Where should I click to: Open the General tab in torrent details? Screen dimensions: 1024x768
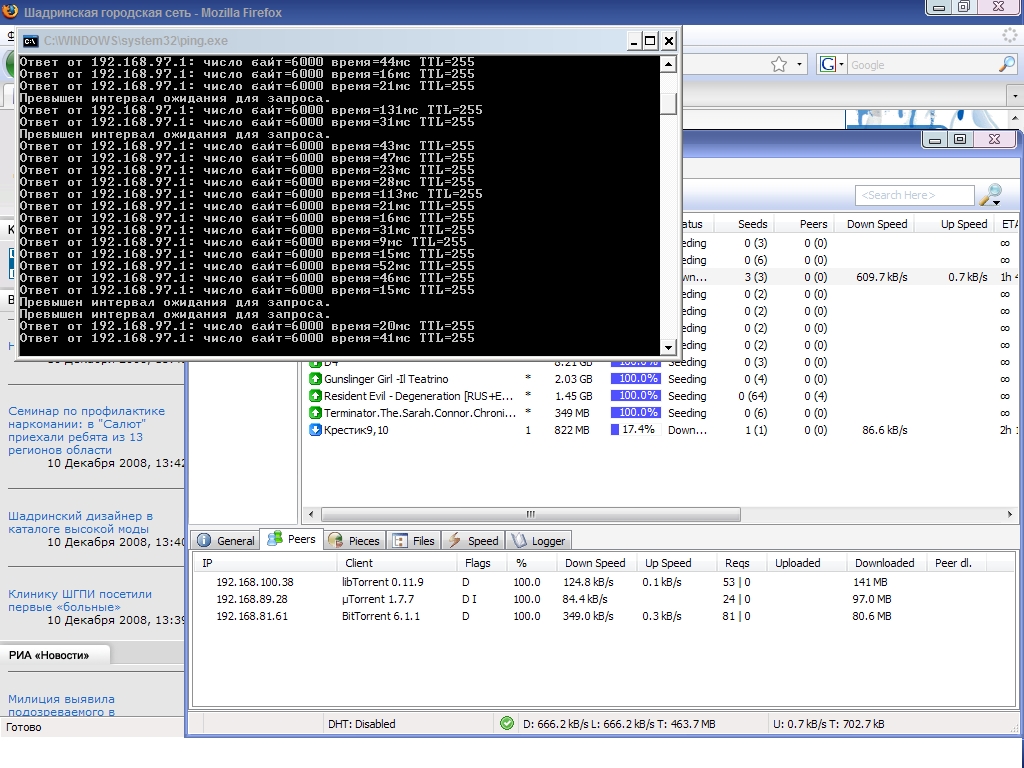click(226, 541)
